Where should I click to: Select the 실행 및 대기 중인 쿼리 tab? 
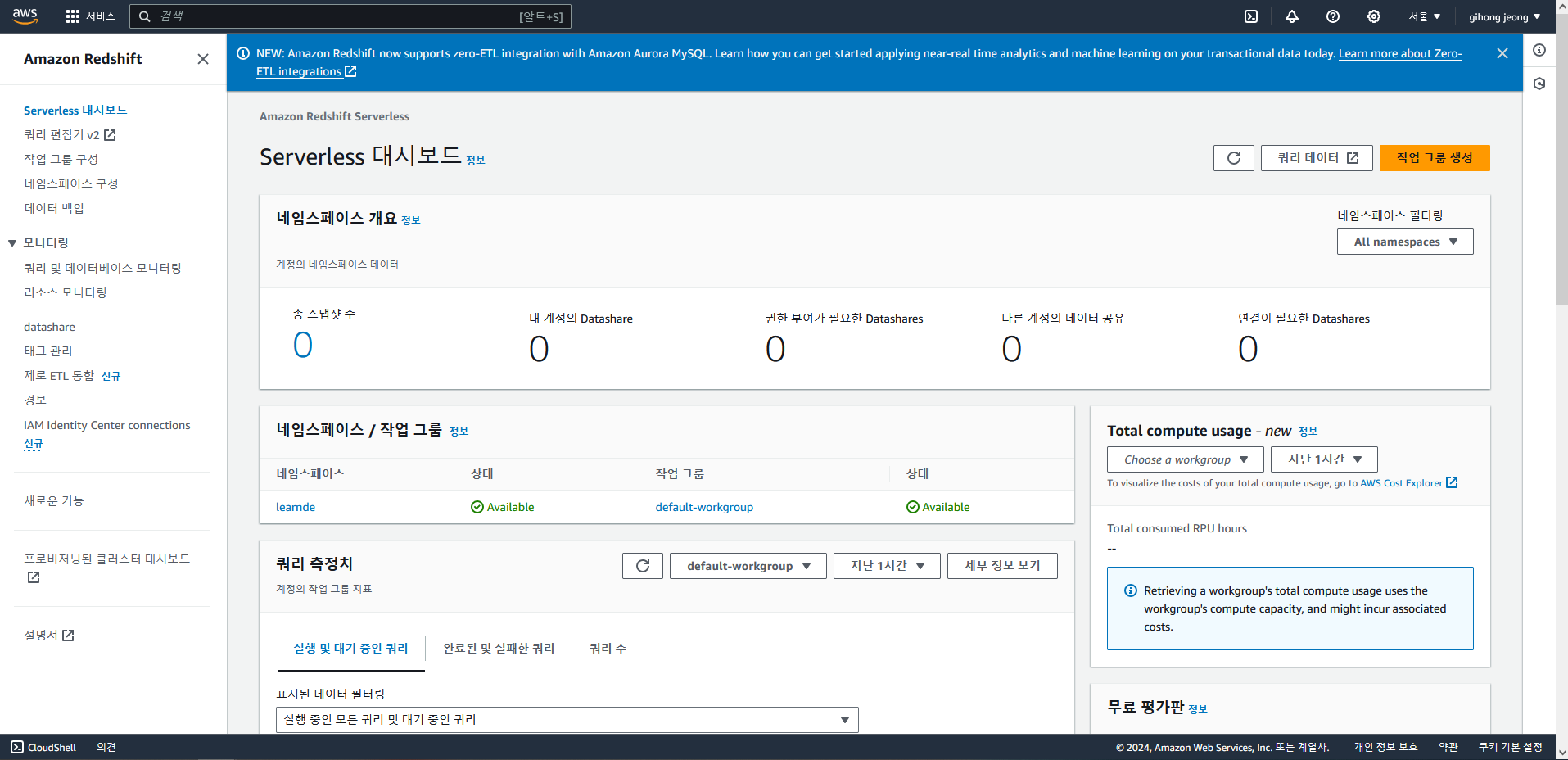point(350,648)
